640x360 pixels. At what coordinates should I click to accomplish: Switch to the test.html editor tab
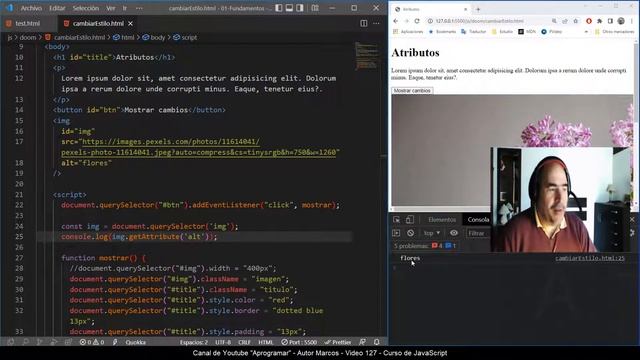pos(27,24)
